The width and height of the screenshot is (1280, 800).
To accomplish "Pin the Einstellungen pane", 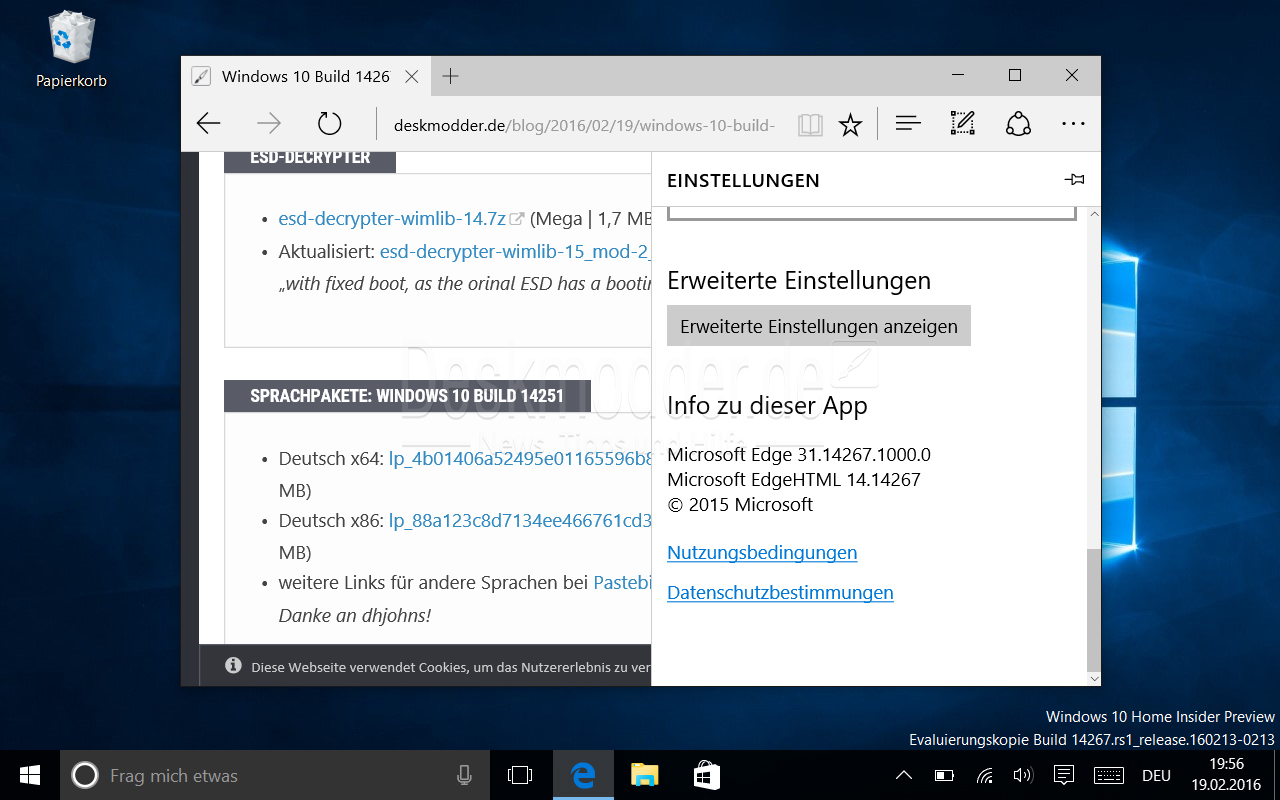I will [1075, 180].
